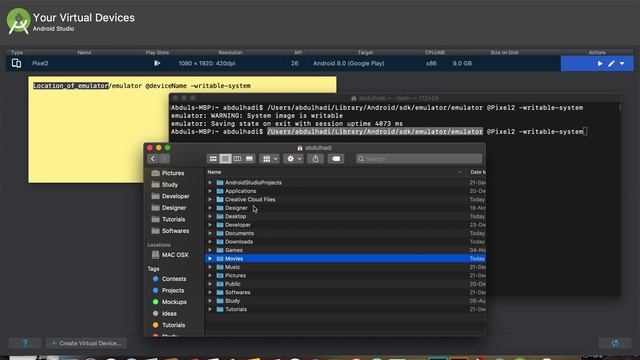This screenshot has width=640, height=360.
Task: Select the Games folder row
Action: (345, 250)
